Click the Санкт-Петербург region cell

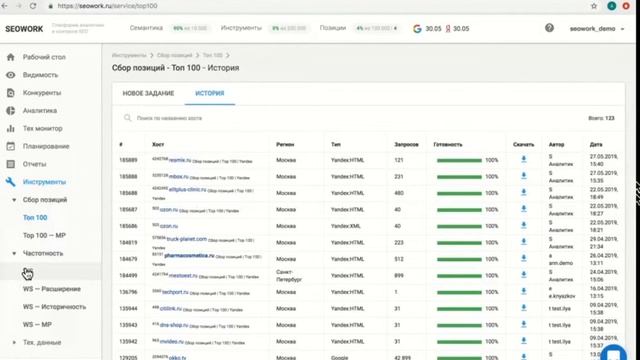pos(289,276)
